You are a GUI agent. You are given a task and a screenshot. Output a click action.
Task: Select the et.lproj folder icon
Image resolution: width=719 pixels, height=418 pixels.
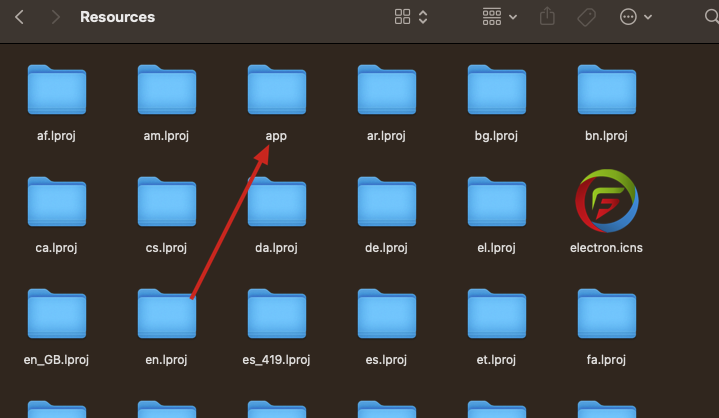[497, 314]
